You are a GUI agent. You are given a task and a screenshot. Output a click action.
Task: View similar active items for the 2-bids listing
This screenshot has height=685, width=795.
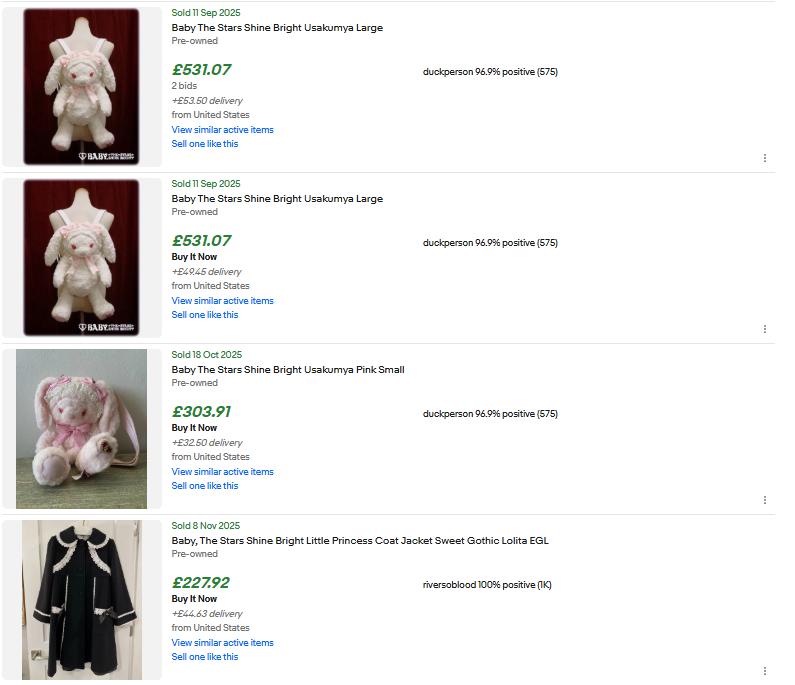tap(222, 130)
